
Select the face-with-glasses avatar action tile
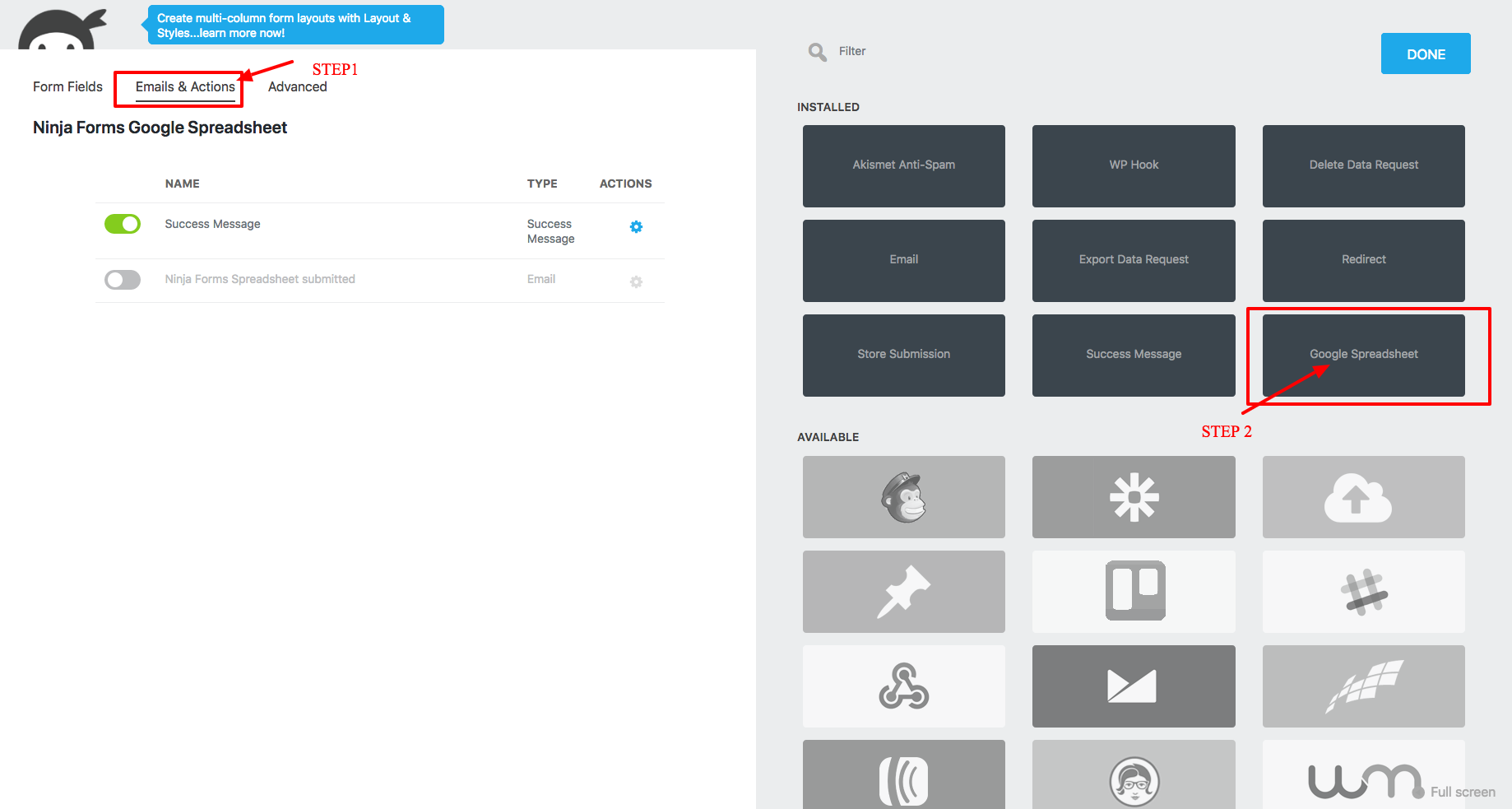pyautogui.click(x=1134, y=774)
